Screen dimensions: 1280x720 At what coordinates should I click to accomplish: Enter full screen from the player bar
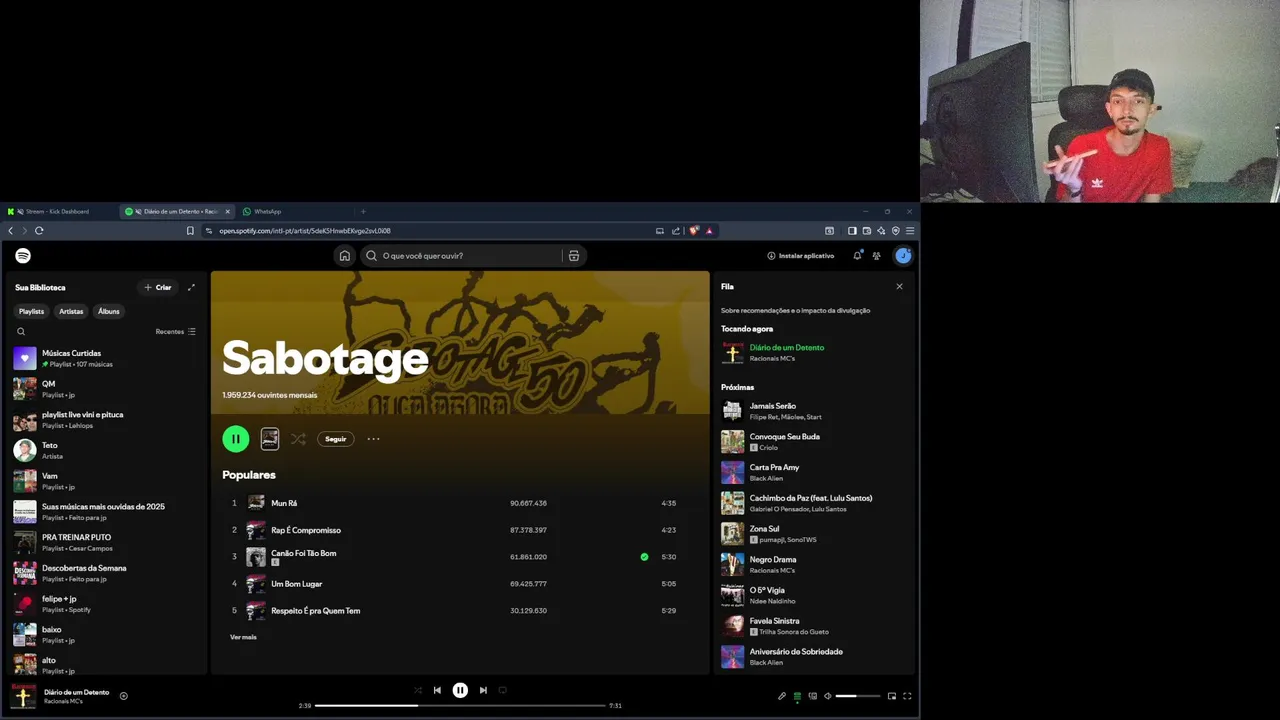pyautogui.click(x=907, y=696)
